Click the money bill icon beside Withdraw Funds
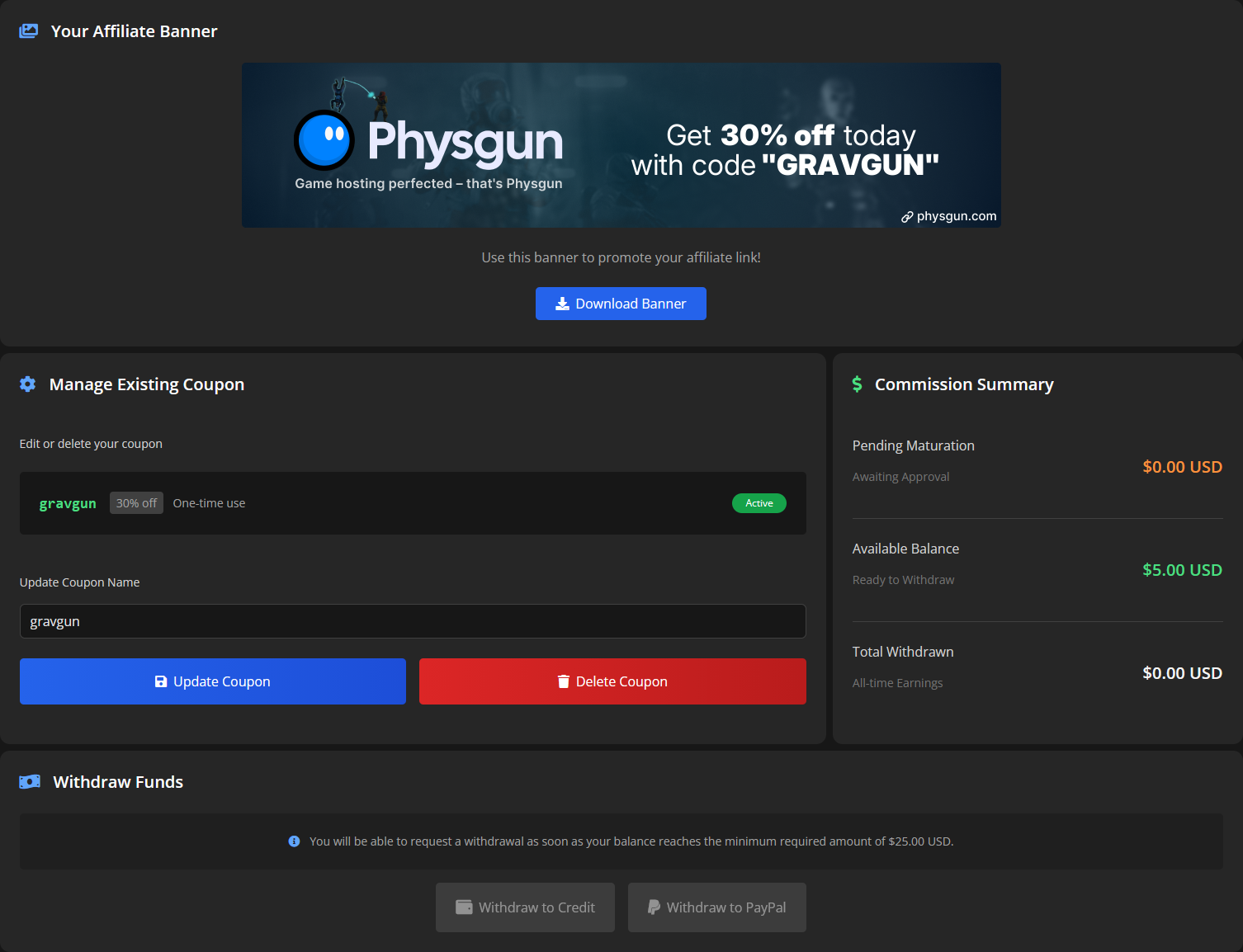Image resolution: width=1243 pixels, height=952 pixels. click(30, 782)
